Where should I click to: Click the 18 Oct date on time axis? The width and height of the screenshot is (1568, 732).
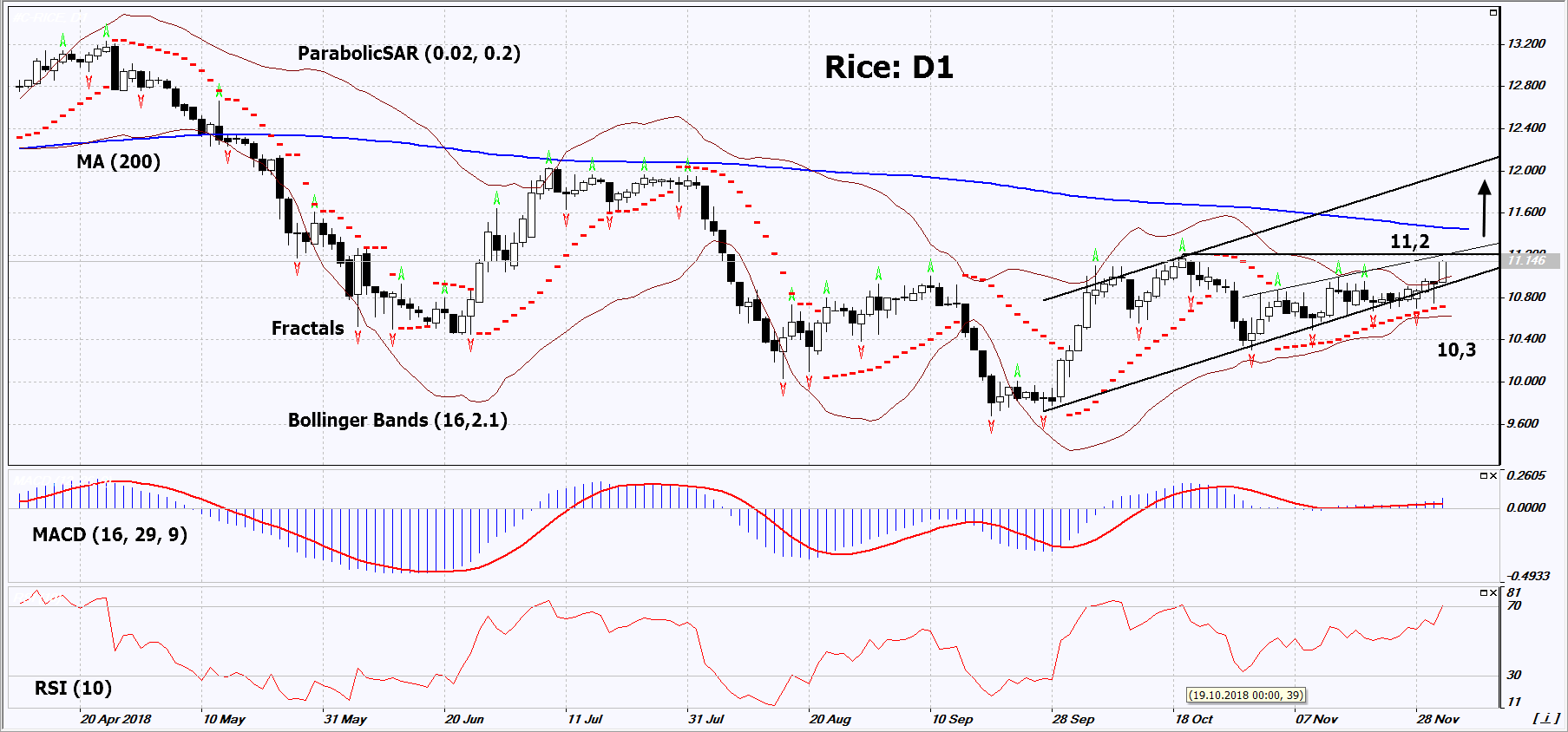pyautogui.click(x=1194, y=719)
